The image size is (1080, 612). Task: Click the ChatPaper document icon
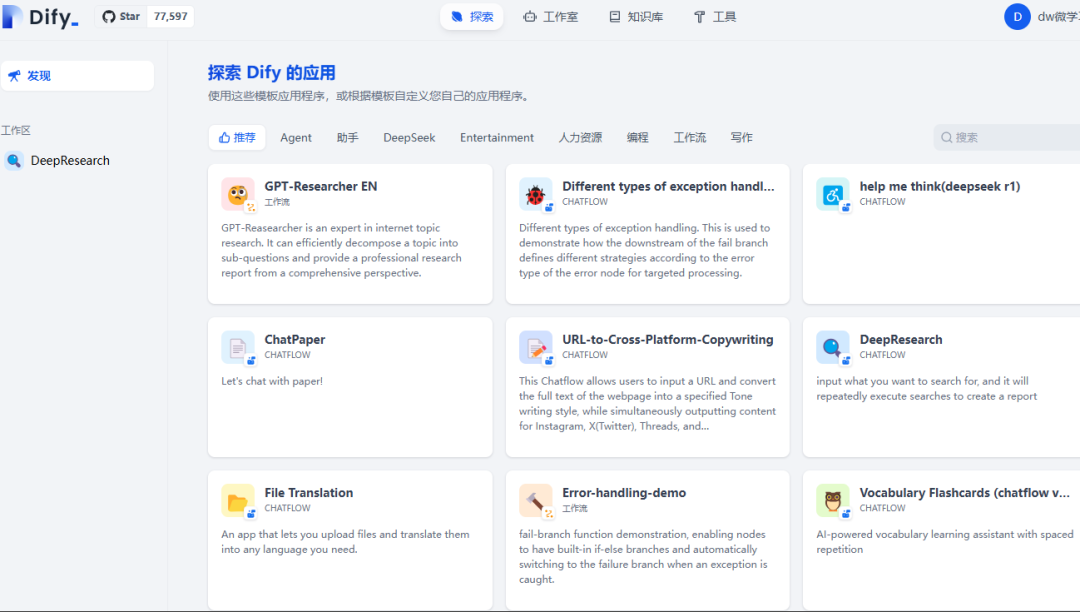tap(237, 347)
